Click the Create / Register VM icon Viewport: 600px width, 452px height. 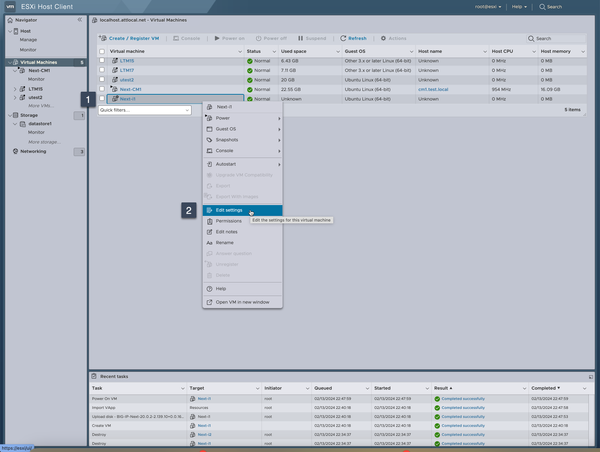pos(103,38)
